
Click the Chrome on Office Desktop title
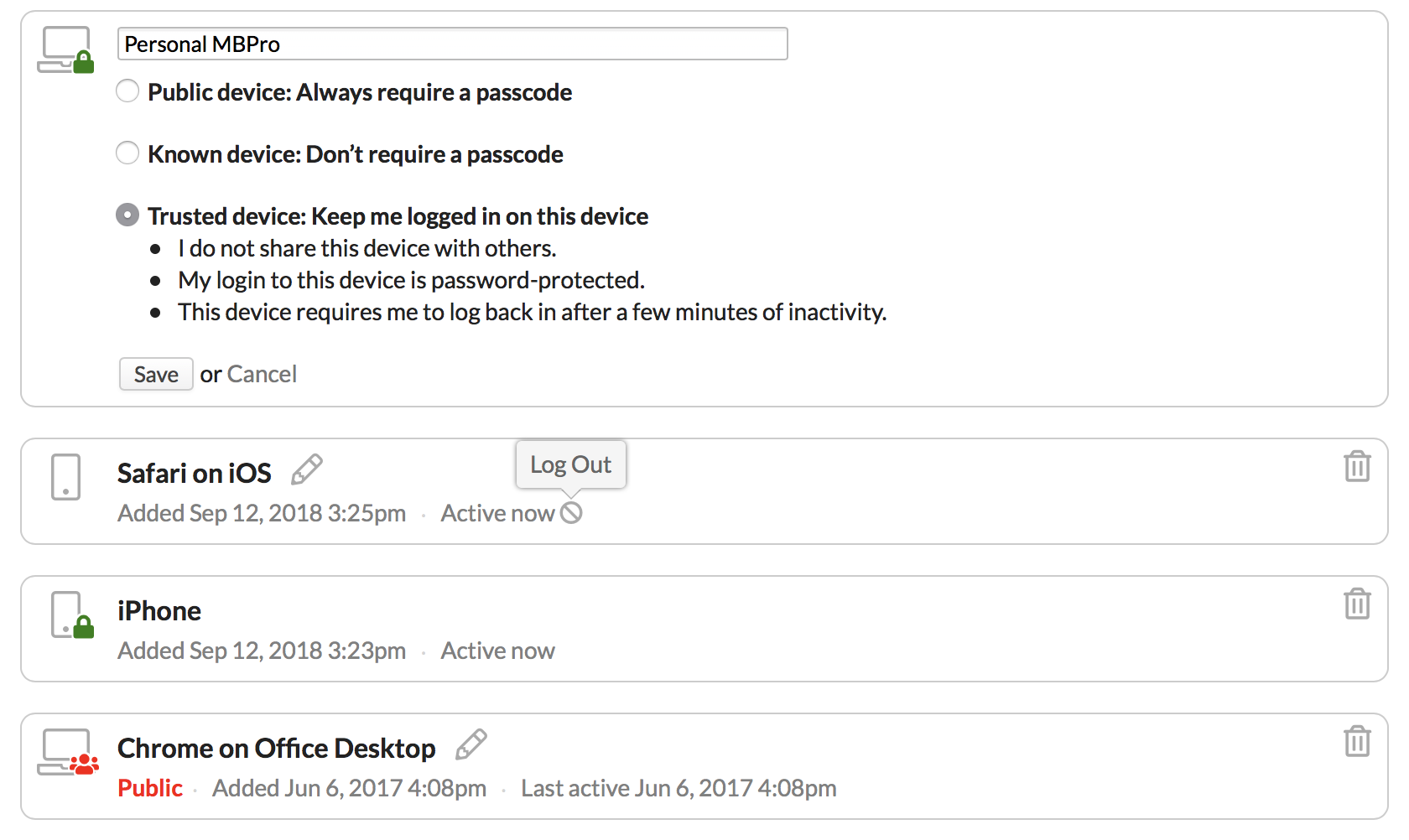(277, 748)
